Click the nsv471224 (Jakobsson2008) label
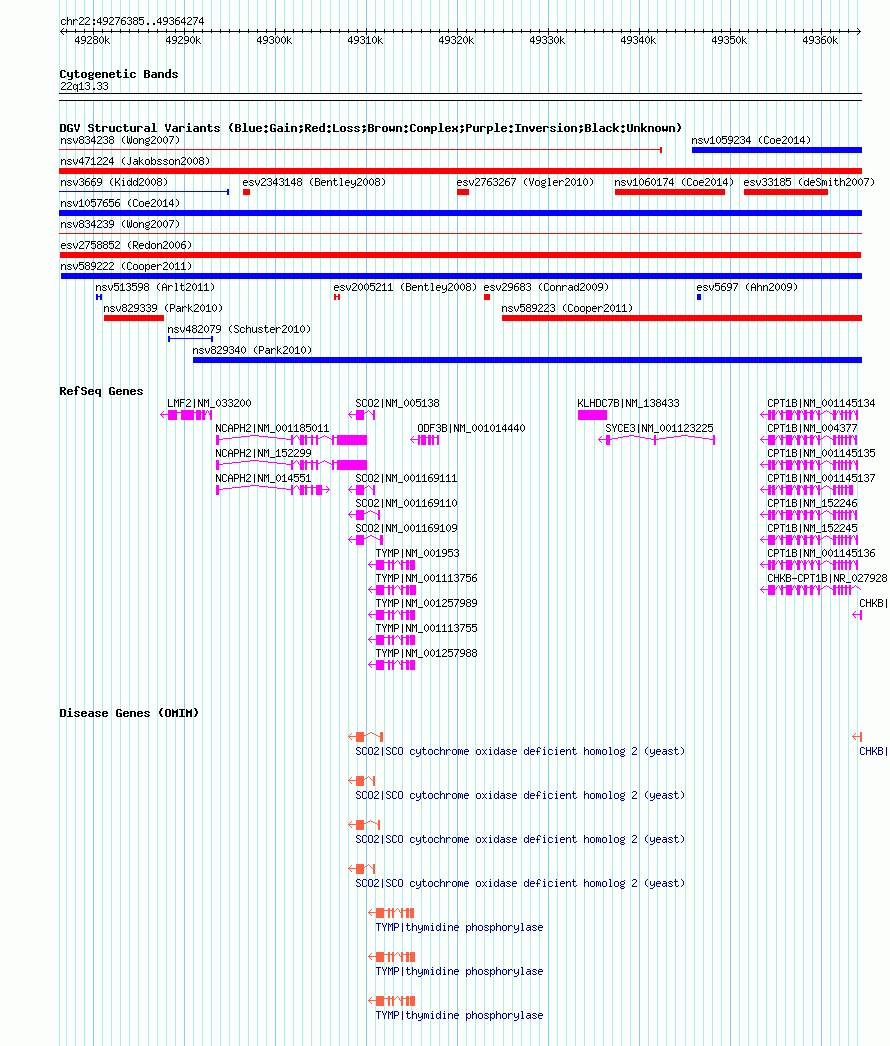 coord(135,161)
